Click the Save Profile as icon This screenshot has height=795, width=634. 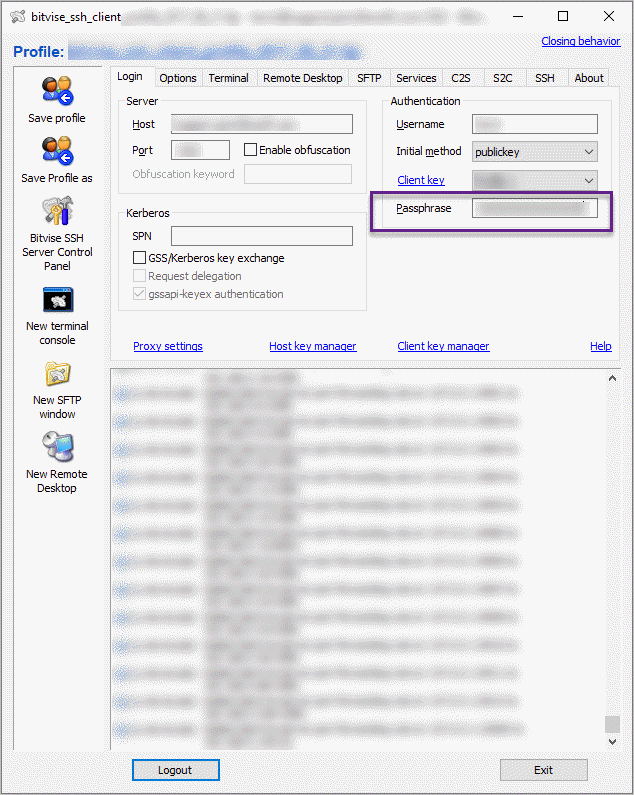pyautogui.click(x=56, y=151)
